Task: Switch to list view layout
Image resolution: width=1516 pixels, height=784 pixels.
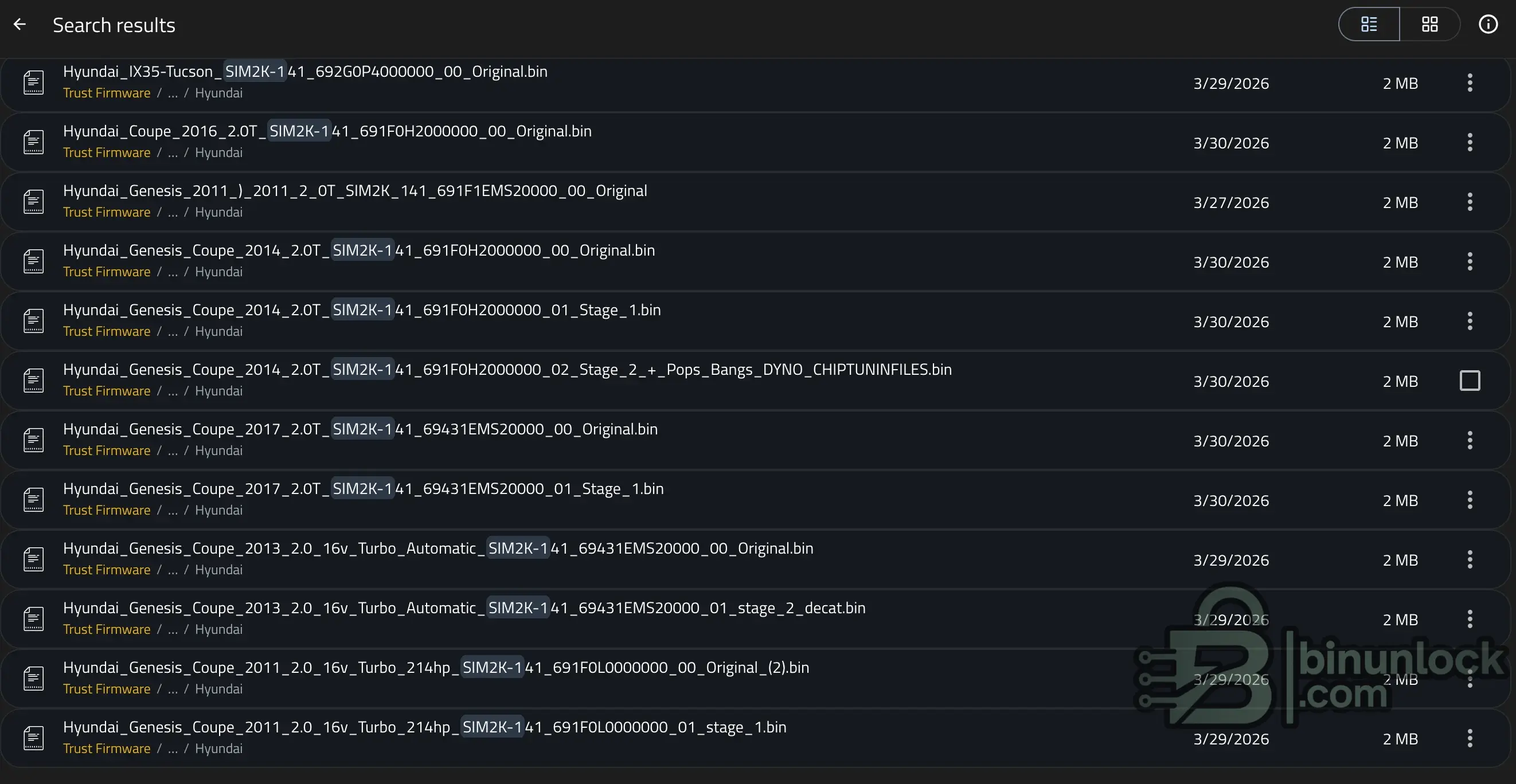Action: [x=1369, y=25]
